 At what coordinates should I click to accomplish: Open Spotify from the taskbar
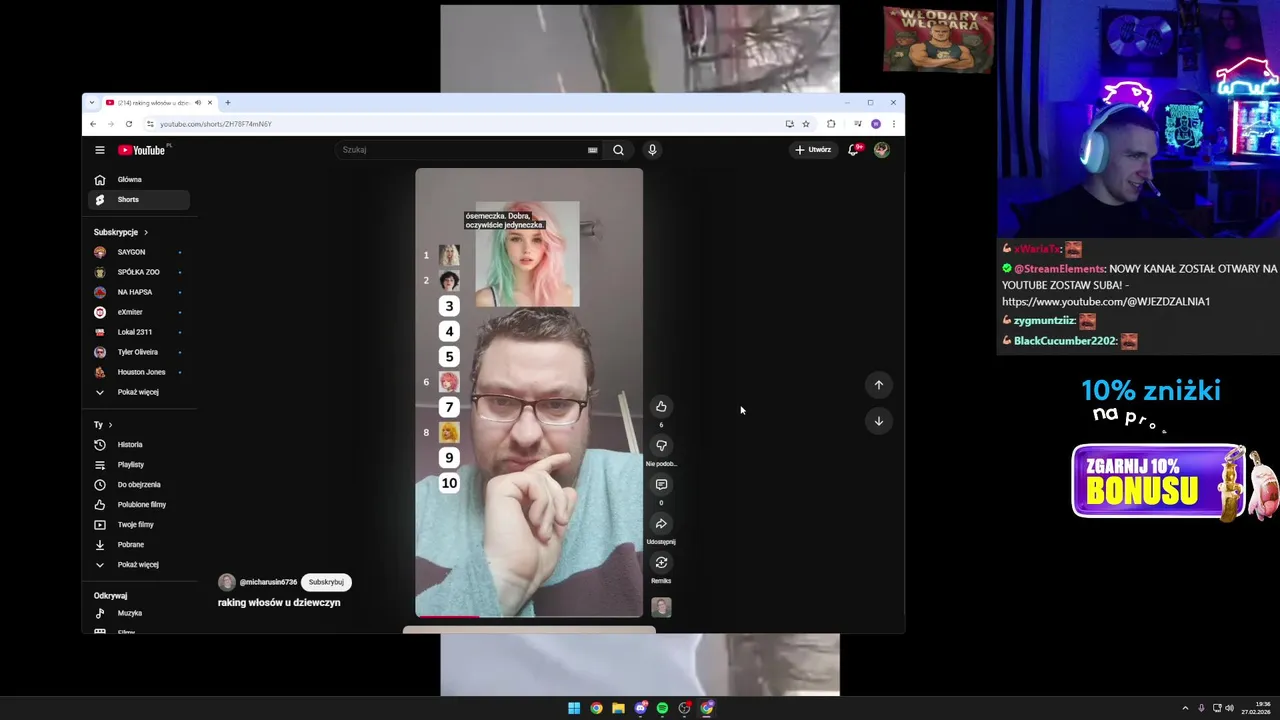pyautogui.click(x=662, y=708)
